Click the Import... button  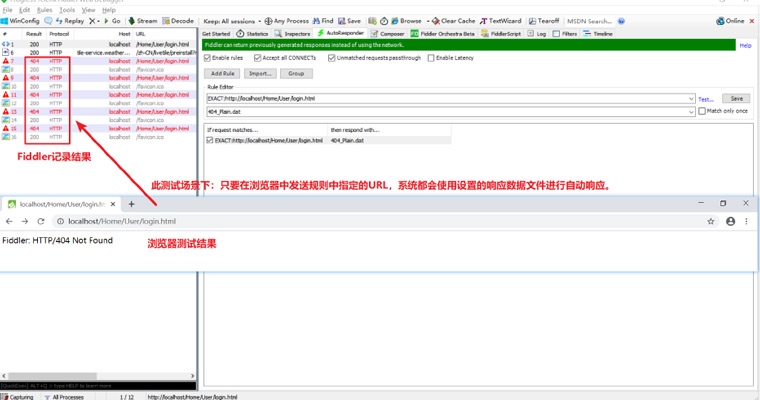coord(260,74)
